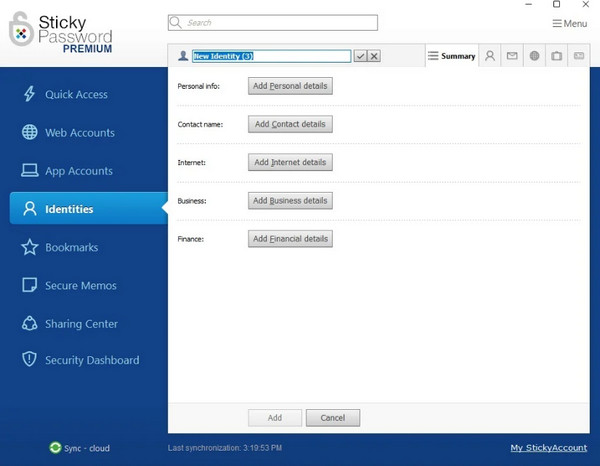Viewport: 600px width, 466px height.
Task: Maximize the Sticky Password window
Action: click(x=557, y=4)
